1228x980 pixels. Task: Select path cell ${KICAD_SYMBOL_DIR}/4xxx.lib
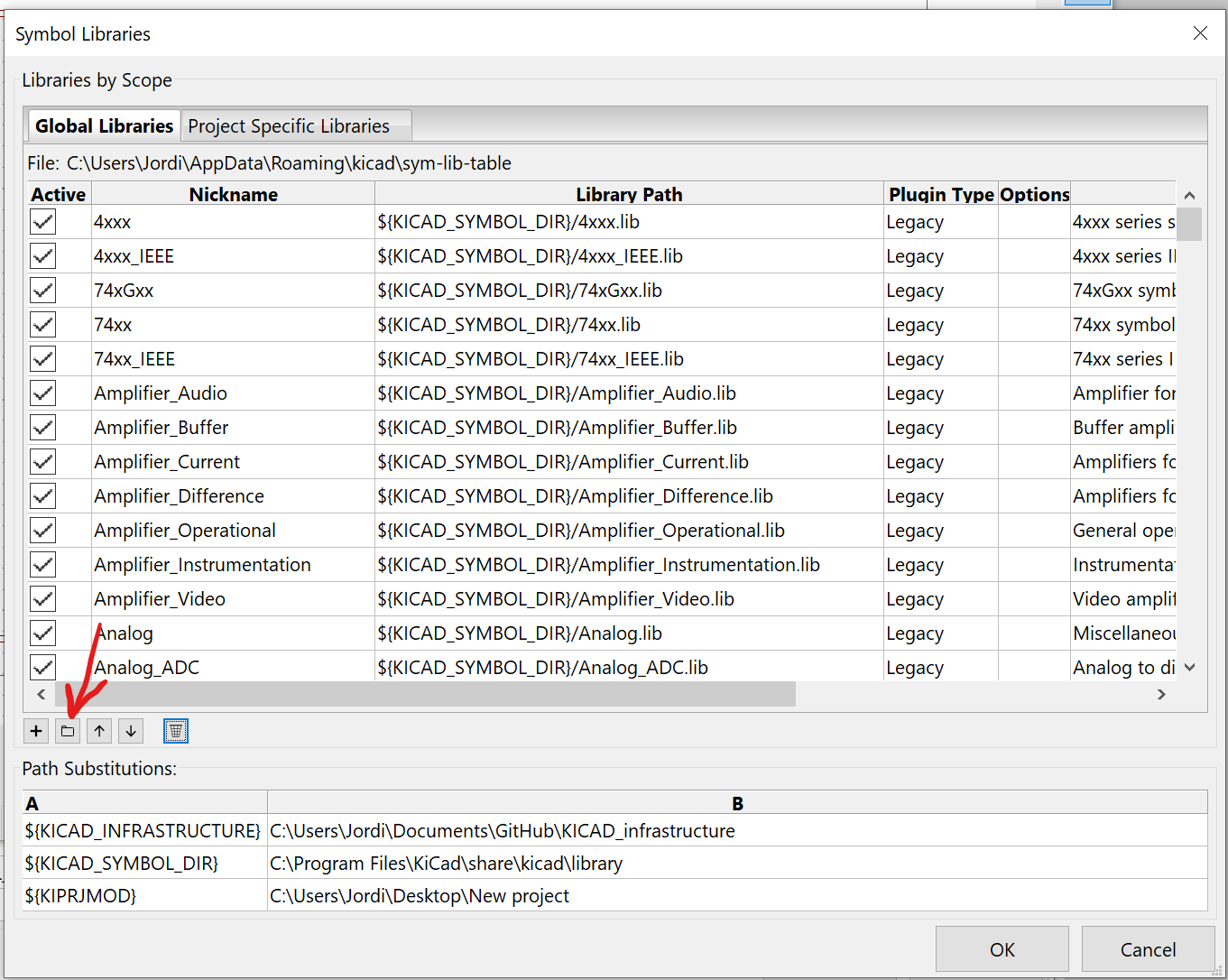(x=629, y=222)
